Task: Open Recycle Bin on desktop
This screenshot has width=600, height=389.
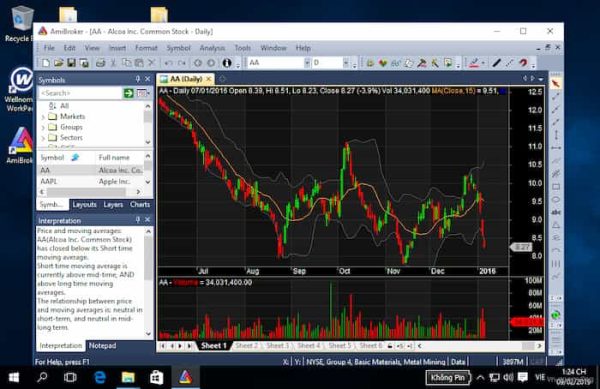Action: (21, 24)
